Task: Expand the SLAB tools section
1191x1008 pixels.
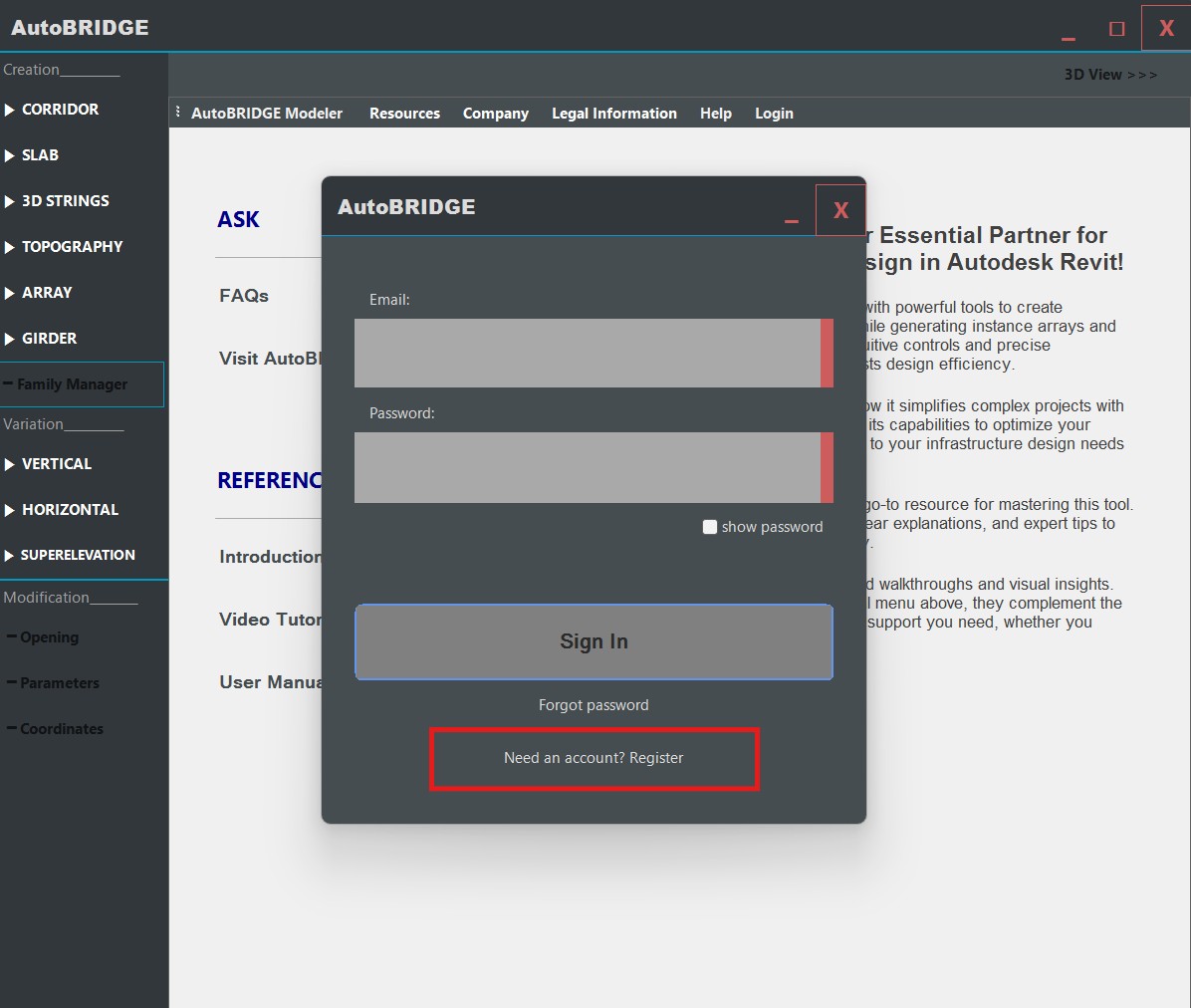Action: click(x=40, y=155)
